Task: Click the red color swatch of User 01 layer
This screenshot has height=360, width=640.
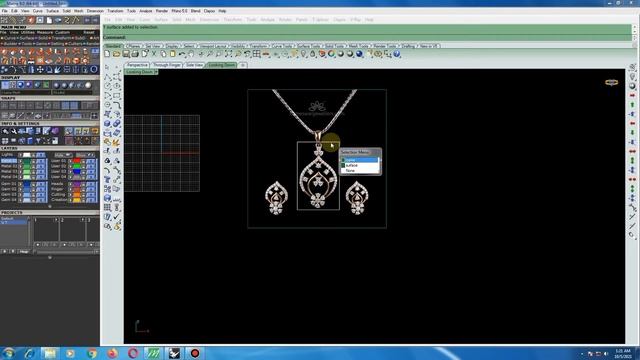Action: 76,161
